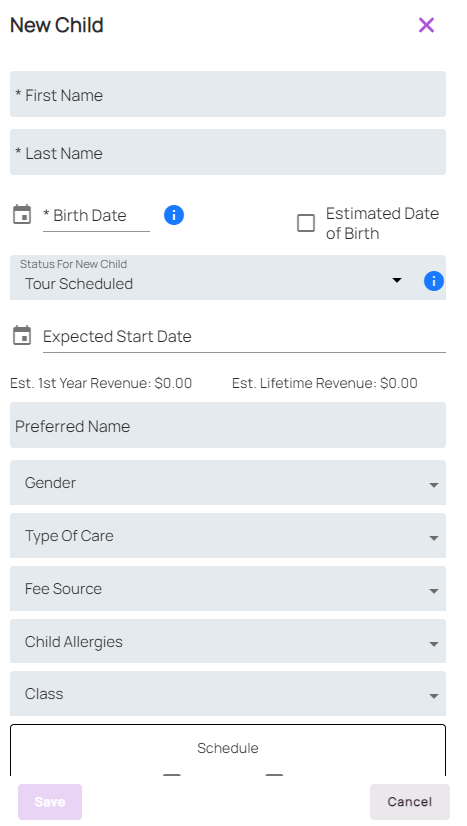Focus the Preferred Name field
Image resolution: width=467 pixels, height=826 pixels.
[228, 425]
